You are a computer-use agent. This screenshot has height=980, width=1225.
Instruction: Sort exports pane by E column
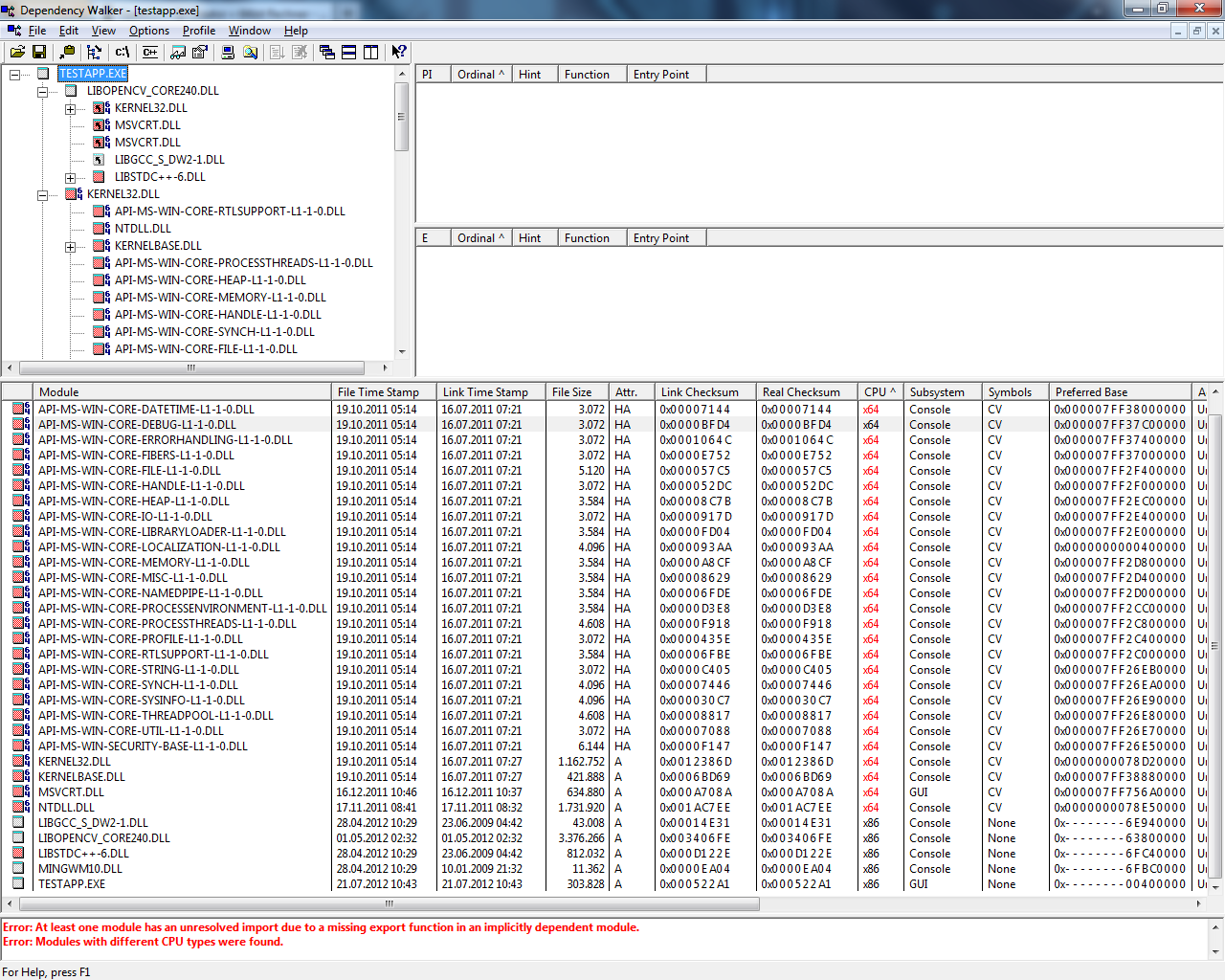pos(434,237)
